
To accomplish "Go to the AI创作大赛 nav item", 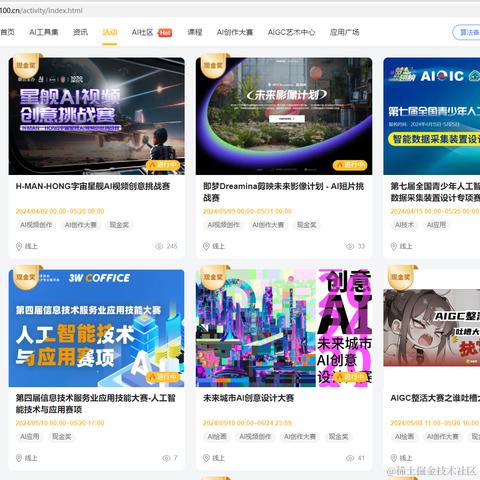I will 235,32.
